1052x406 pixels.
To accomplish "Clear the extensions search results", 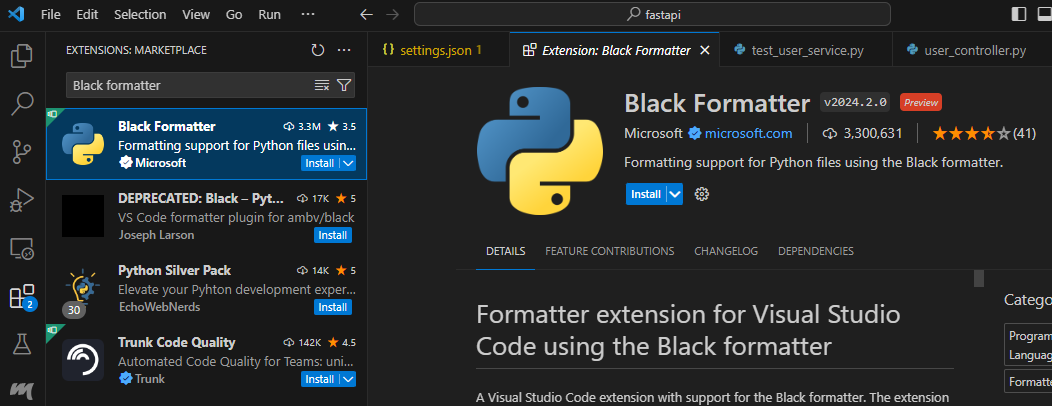I will pyautogui.click(x=322, y=85).
